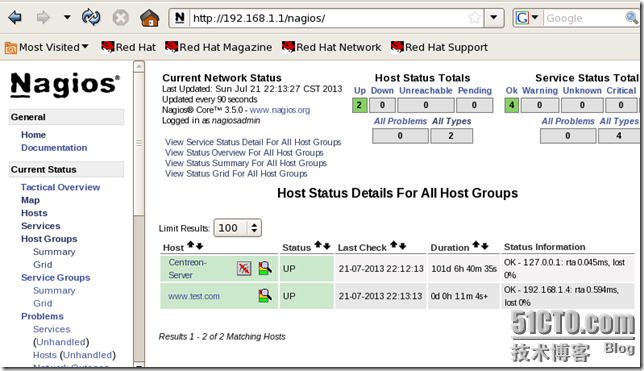
Task: Open All Types under Host Status Totals
Action: click(x=451, y=121)
